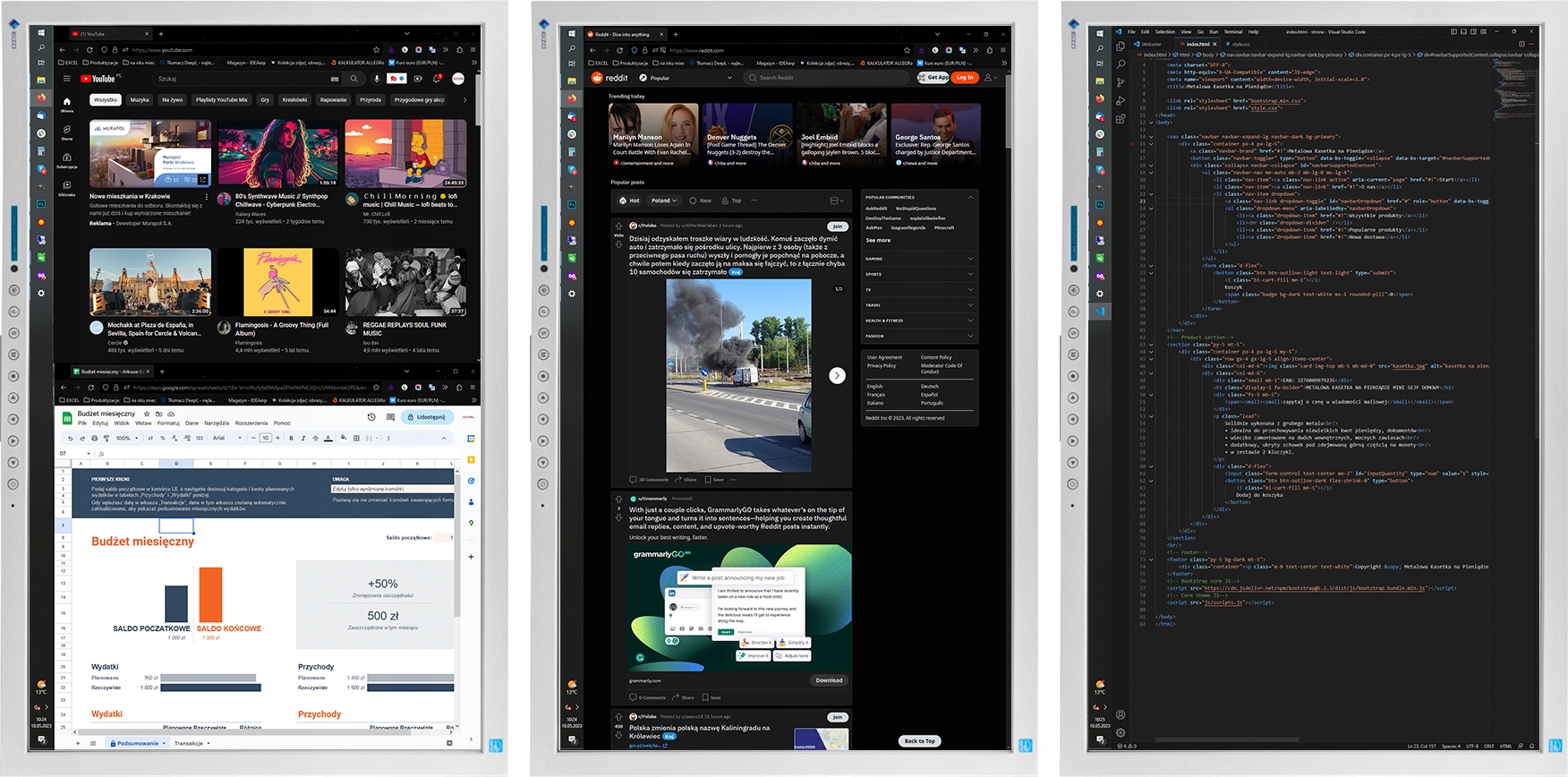
Task: Open Windows Start on the VS Code monitor taskbar
Action: pos(1100,31)
